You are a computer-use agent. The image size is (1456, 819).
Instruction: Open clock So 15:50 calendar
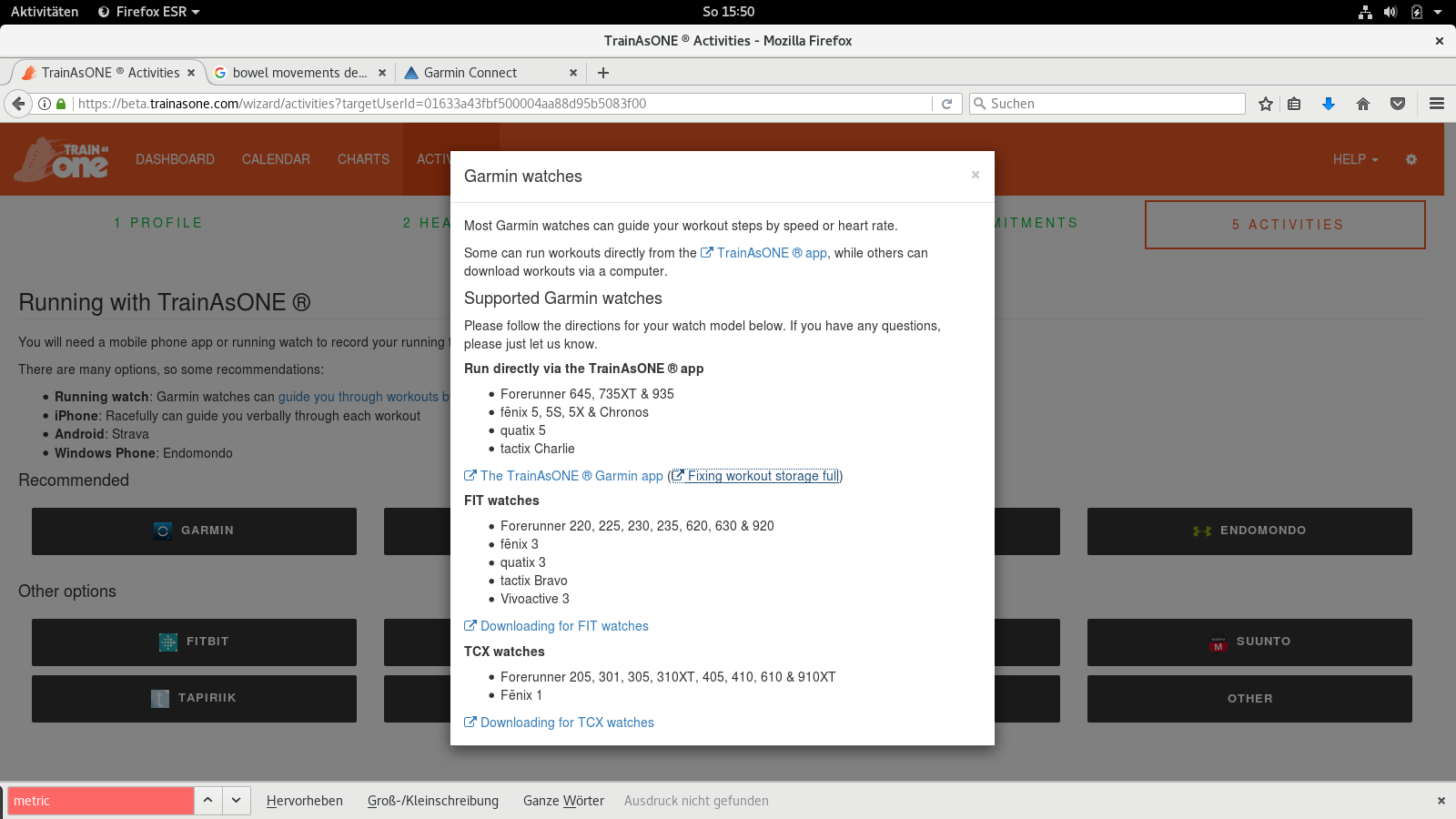click(728, 12)
